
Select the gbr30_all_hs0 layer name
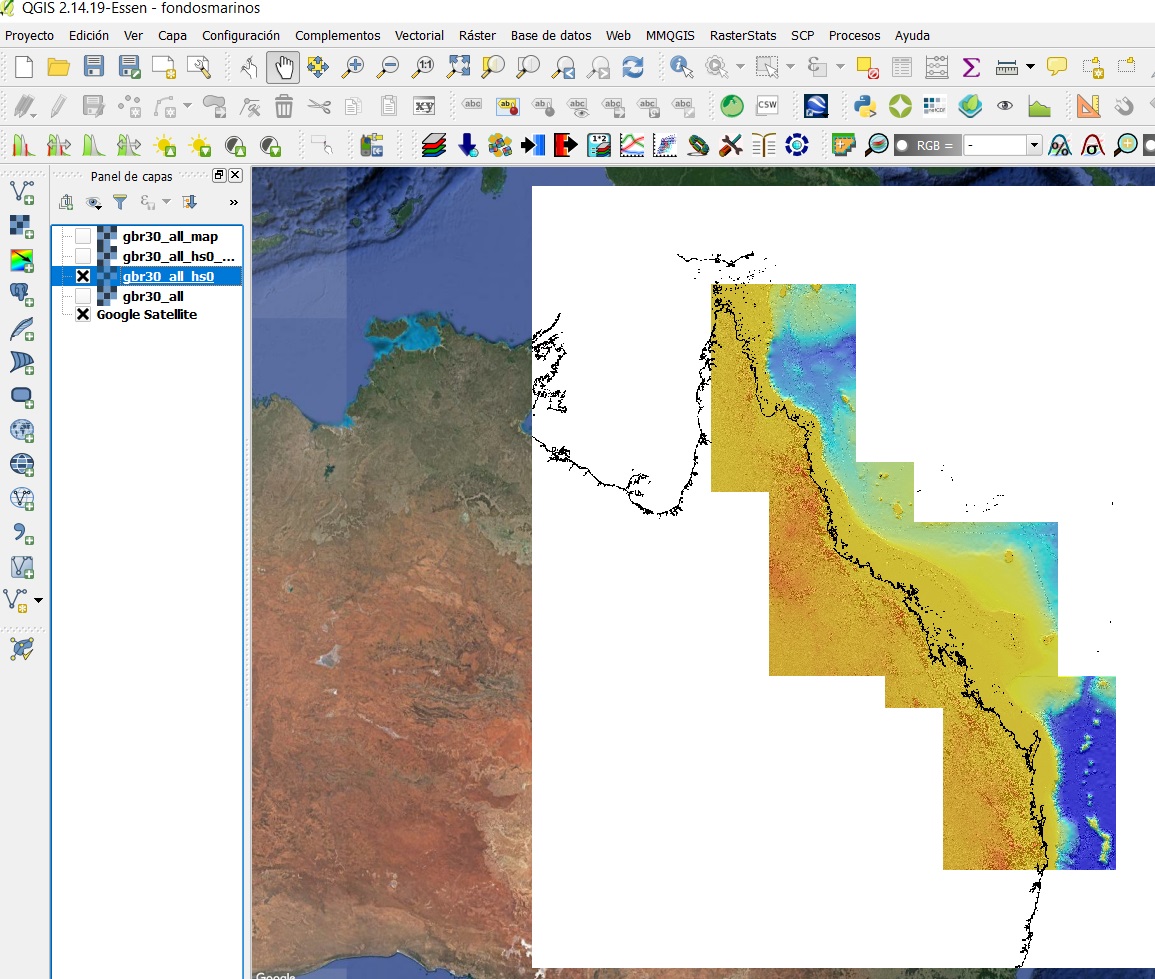click(x=168, y=276)
